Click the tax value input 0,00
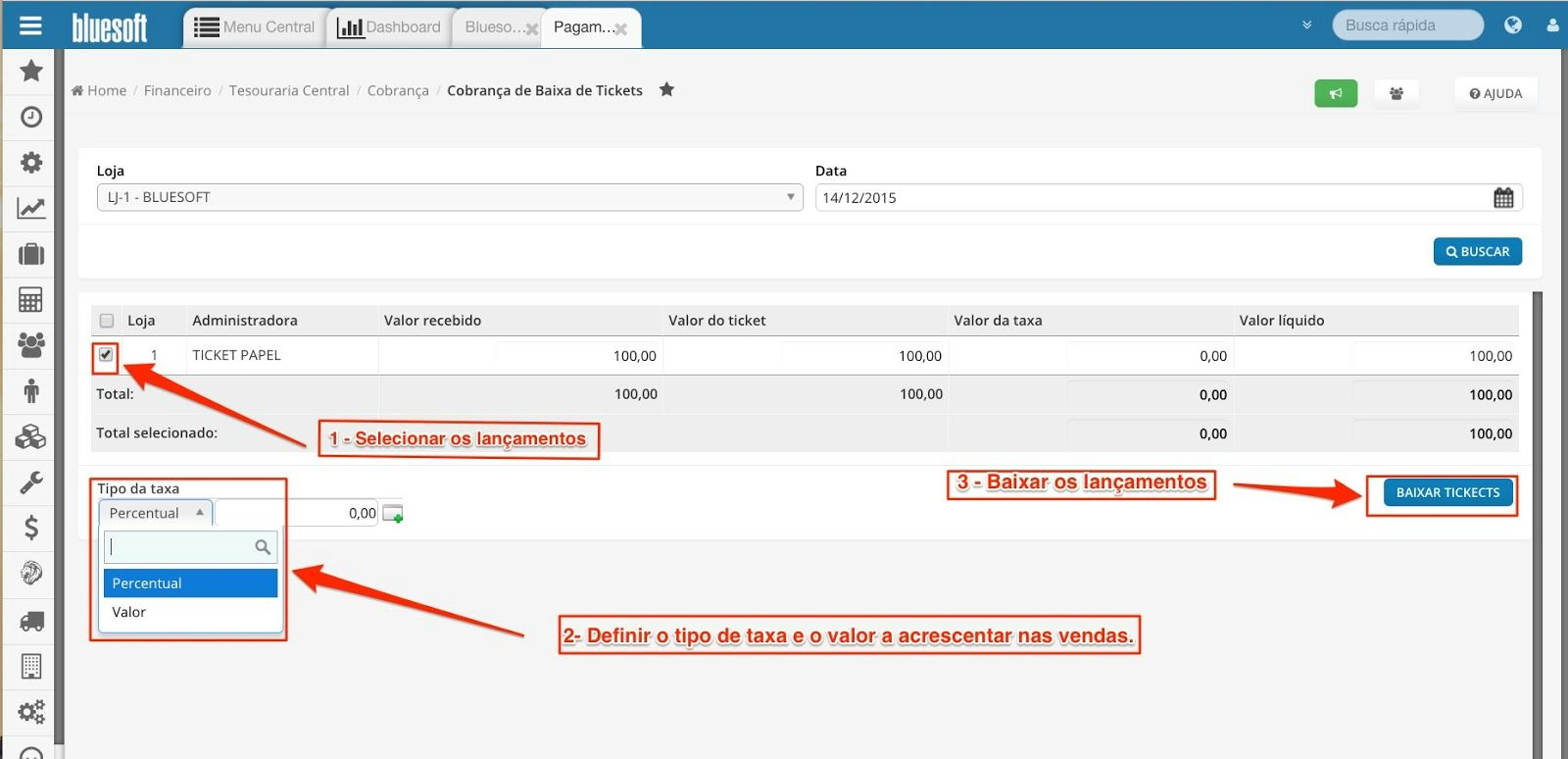The image size is (1568, 759). [297, 513]
